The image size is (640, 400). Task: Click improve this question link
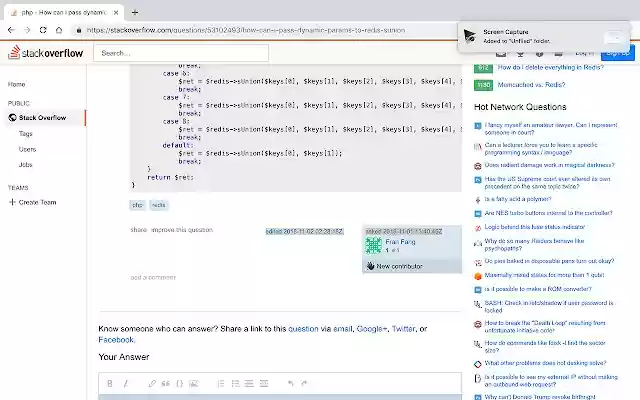coord(182,230)
